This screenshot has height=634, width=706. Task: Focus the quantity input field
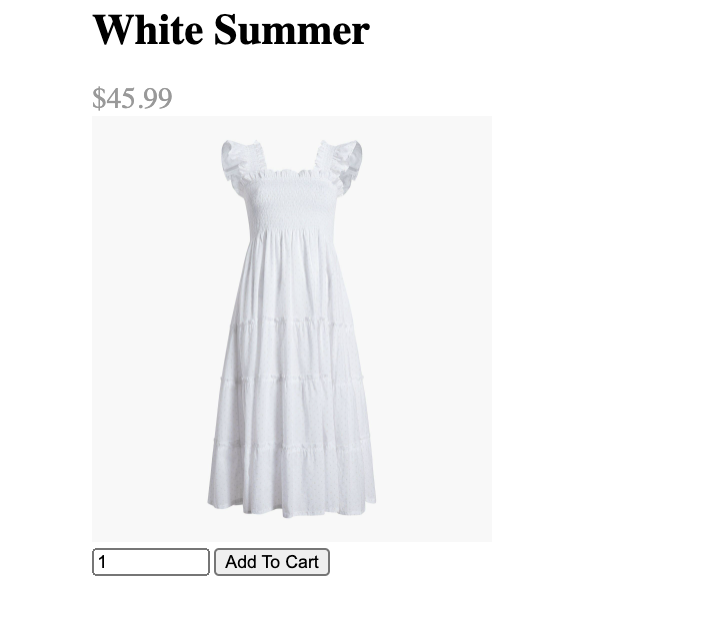(151, 562)
